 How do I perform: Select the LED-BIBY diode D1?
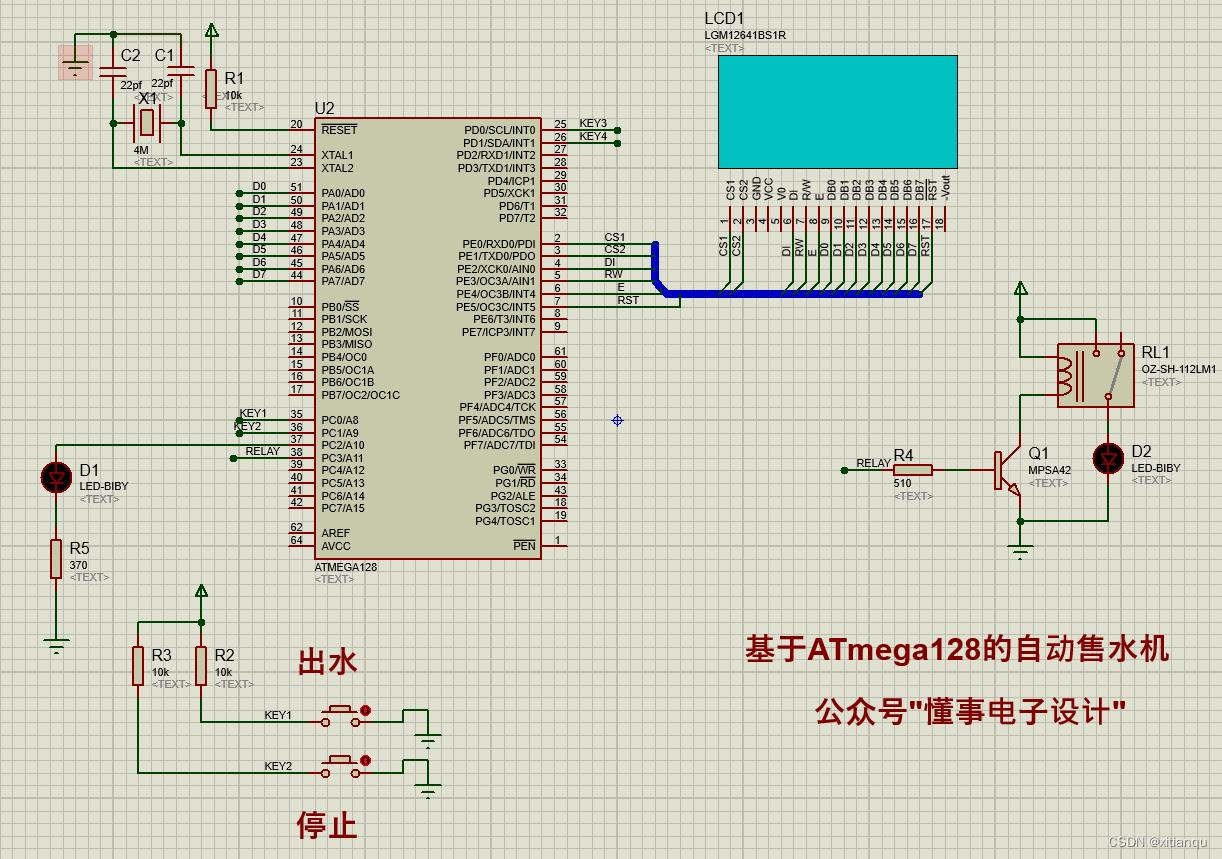(55, 478)
